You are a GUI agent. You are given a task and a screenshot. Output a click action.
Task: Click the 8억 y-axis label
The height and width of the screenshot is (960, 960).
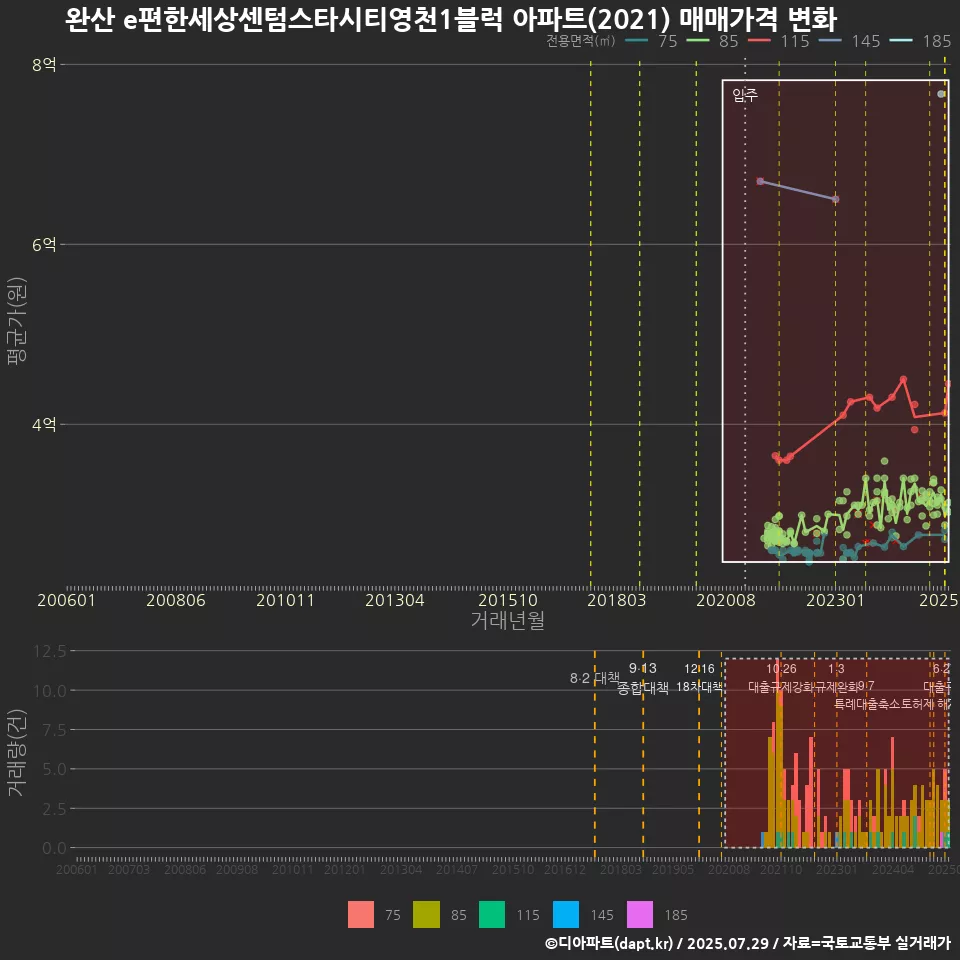tap(44, 64)
